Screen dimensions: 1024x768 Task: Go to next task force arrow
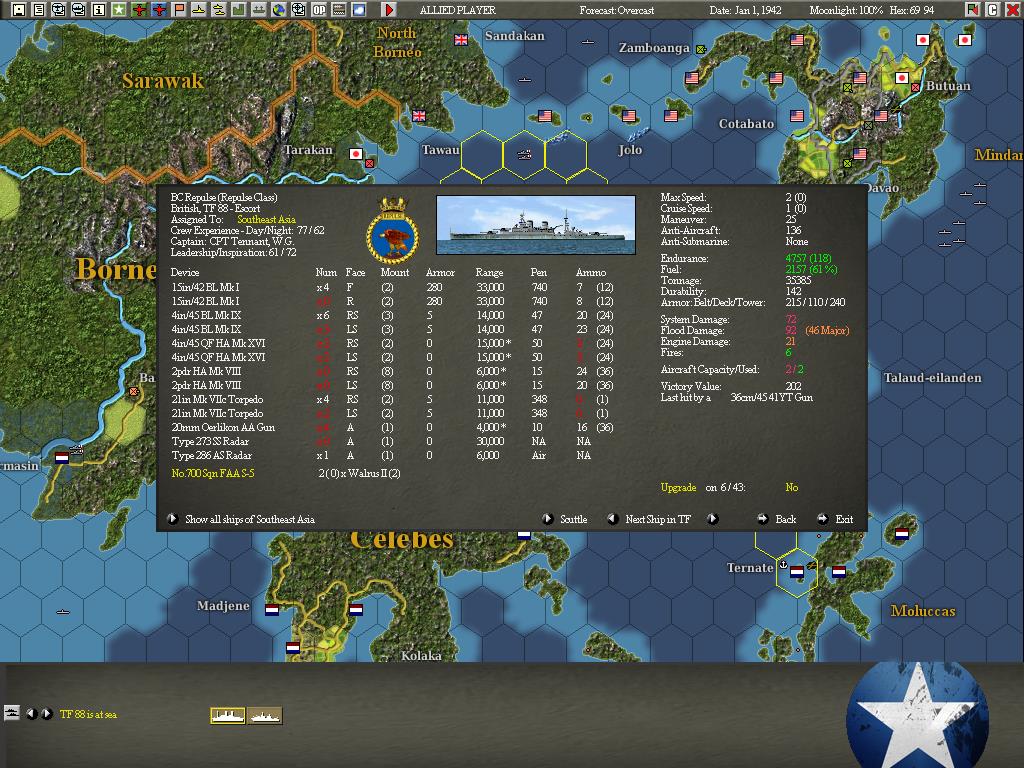(46, 714)
